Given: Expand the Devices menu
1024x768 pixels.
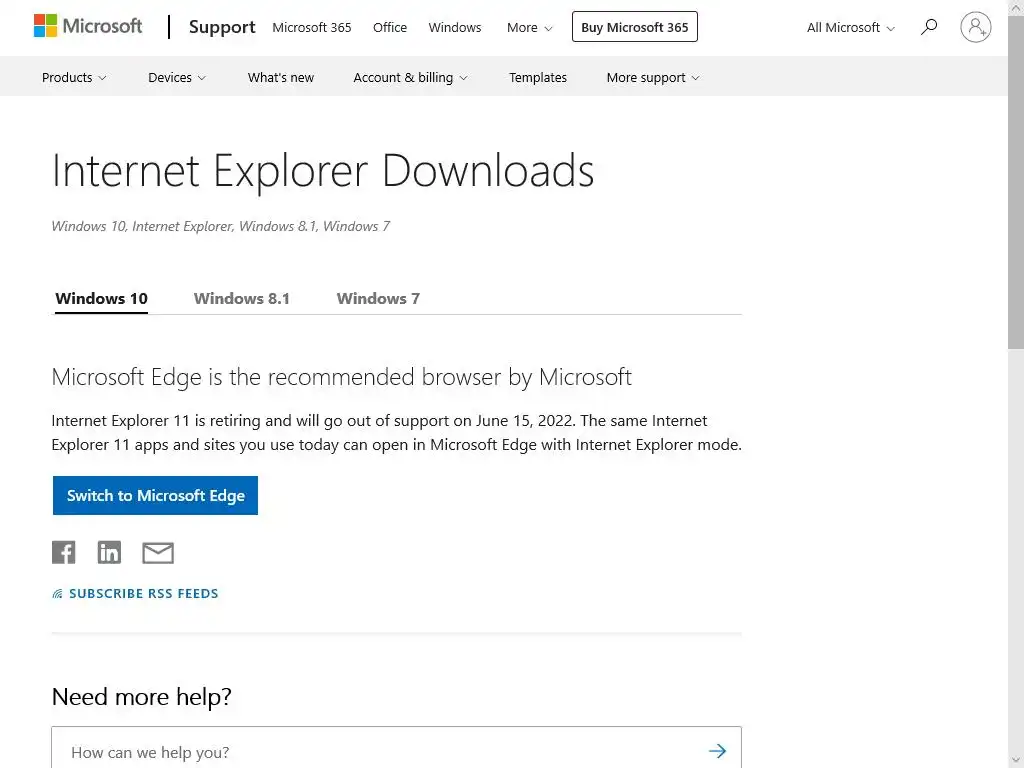Looking at the screenshot, I should click(177, 77).
